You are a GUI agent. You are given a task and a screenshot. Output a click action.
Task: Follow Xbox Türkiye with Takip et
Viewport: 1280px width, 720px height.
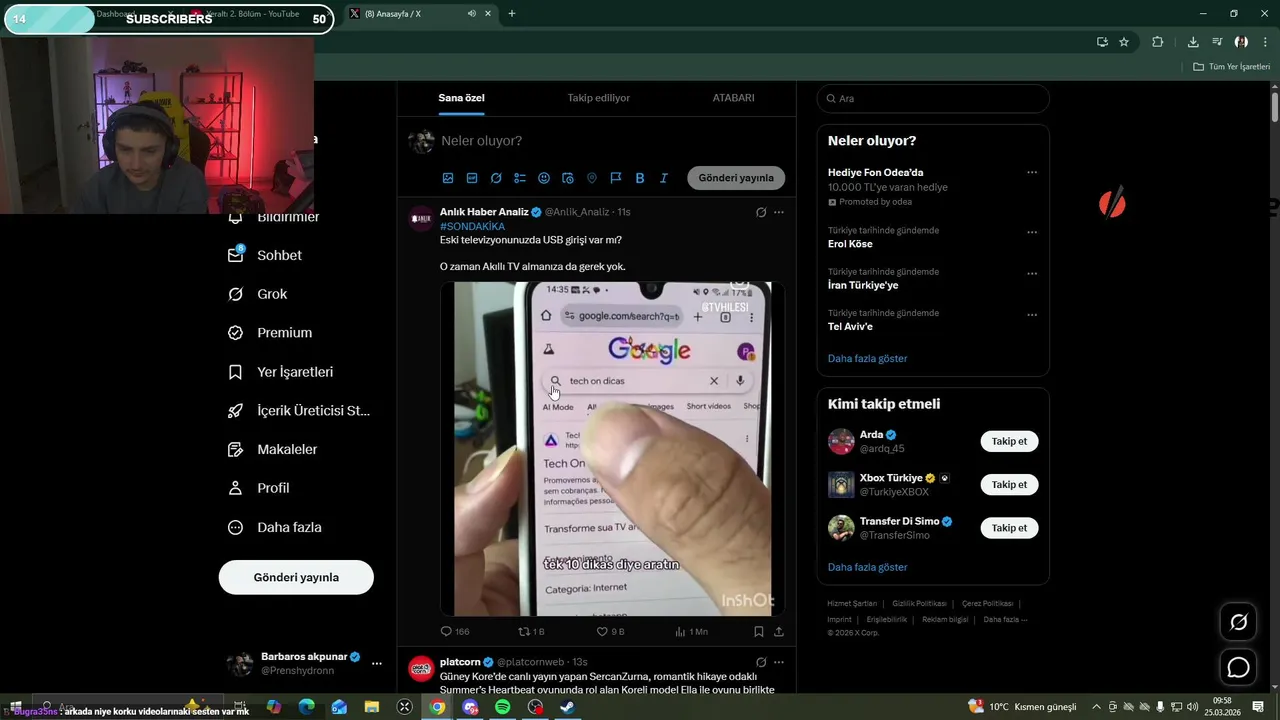point(1009,484)
